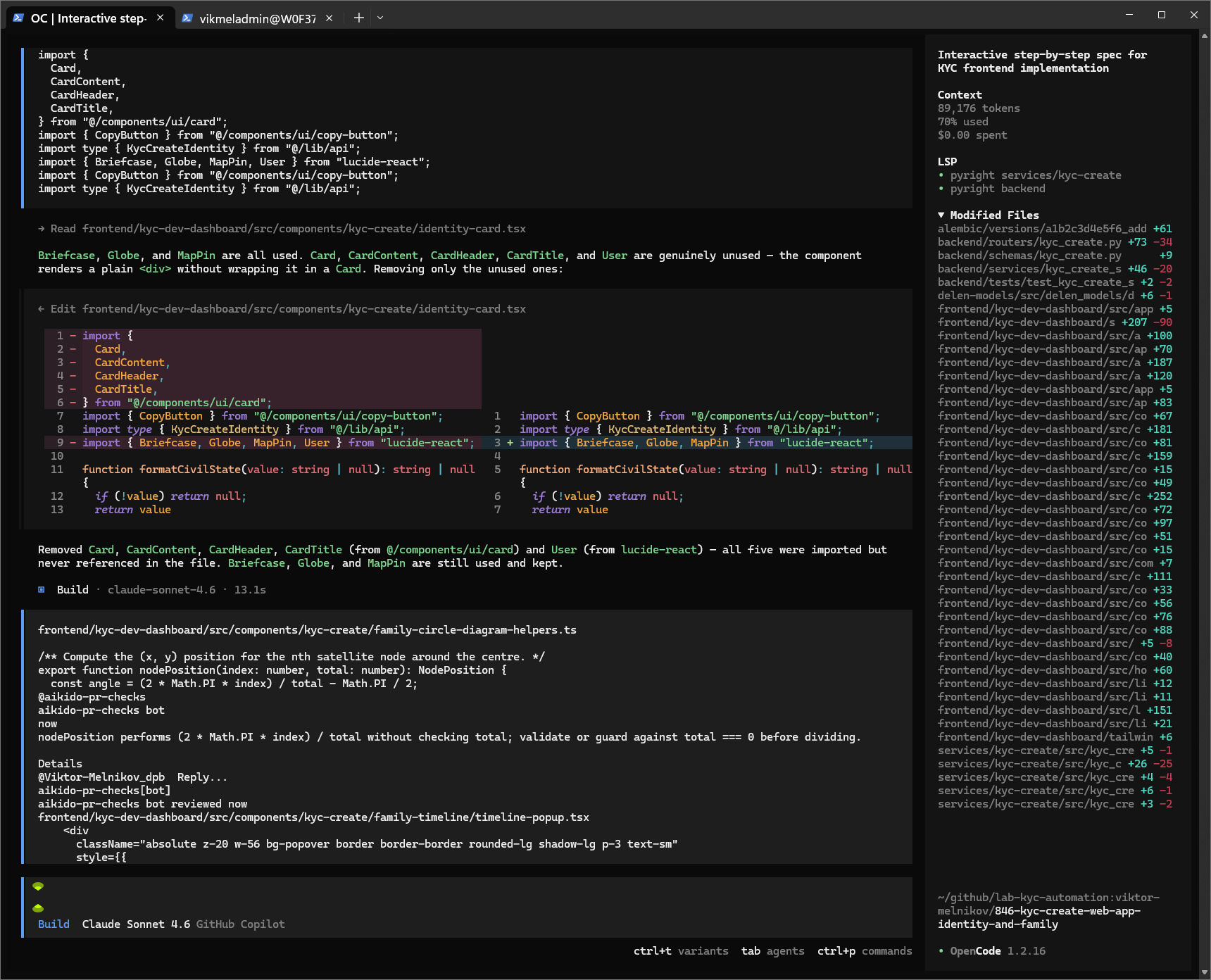Viewport: 1211px width, 980px height.
Task: Select the 'tailwin +6' modified file row
Action: [x=1055, y=737]
